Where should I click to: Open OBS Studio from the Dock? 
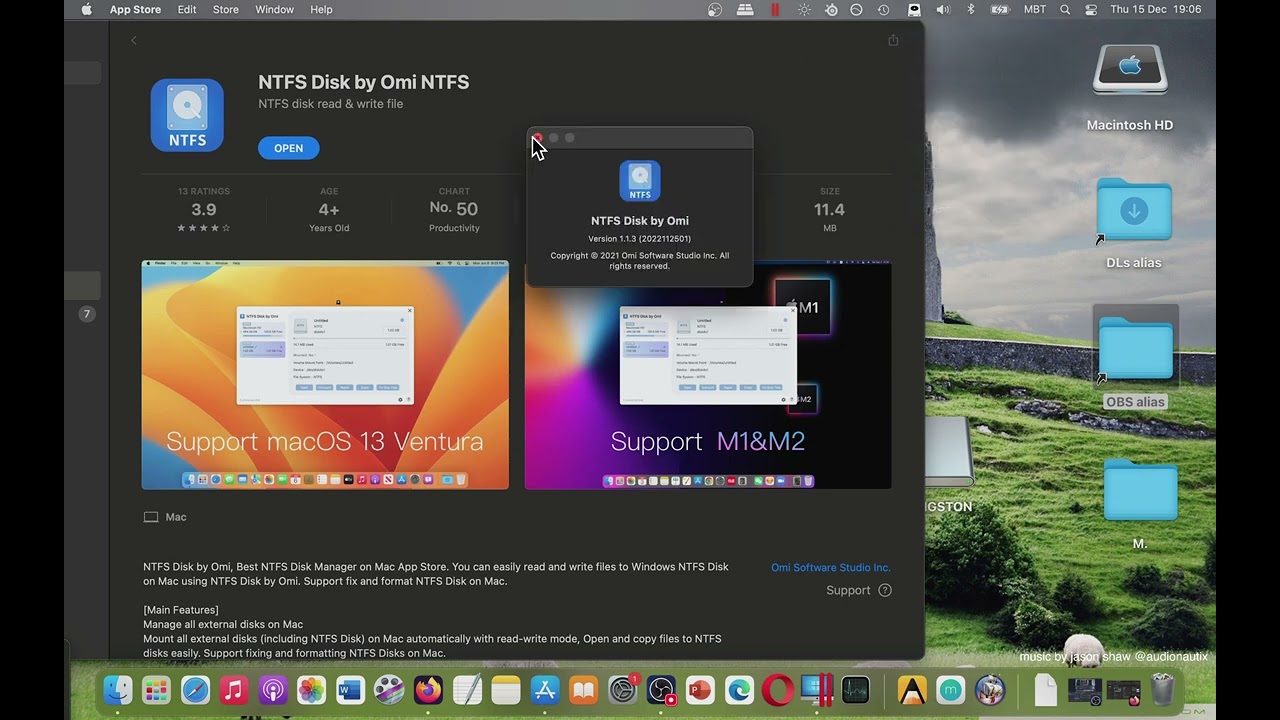click(662, 690)
